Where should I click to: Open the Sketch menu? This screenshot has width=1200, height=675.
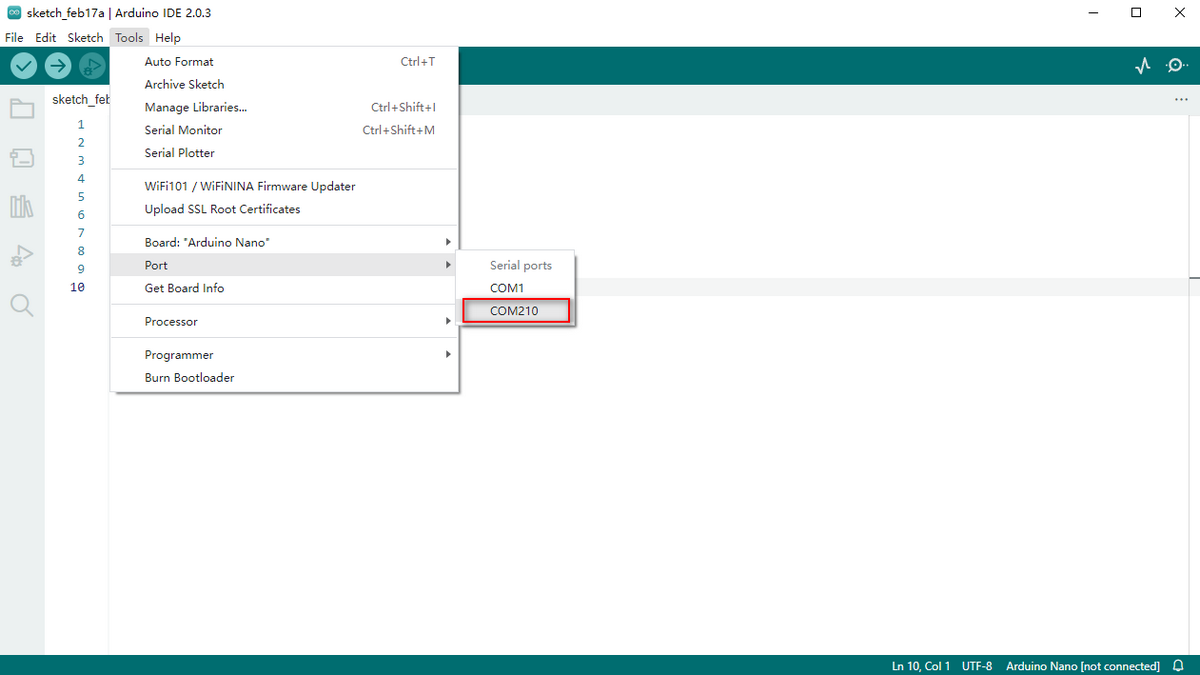[x=85, y=38]
